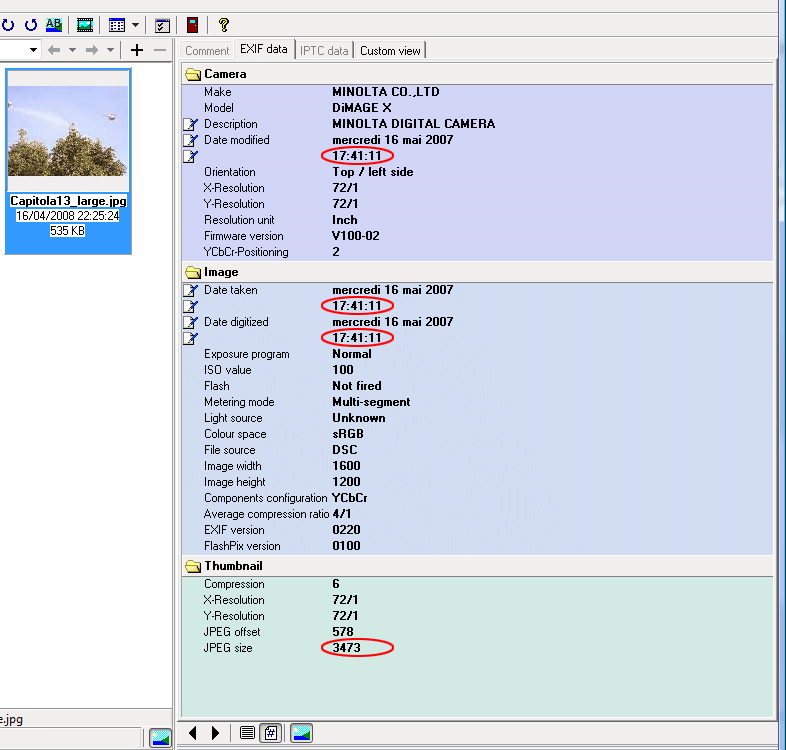Click the AB rename tool icon
The height and width of the screenshot is (750, 786).
54,24
